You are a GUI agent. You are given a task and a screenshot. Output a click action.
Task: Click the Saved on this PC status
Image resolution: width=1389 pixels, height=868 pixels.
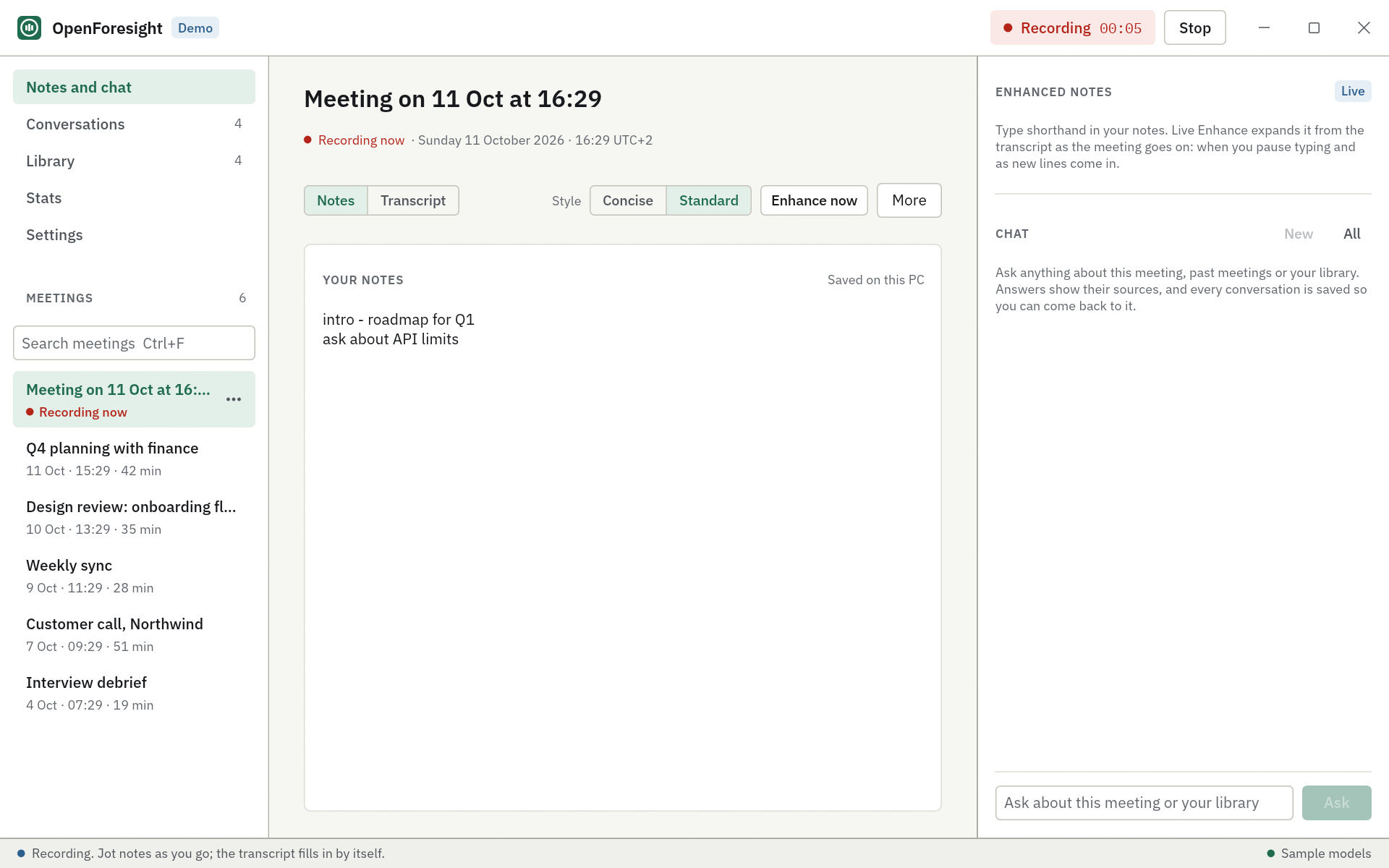[876, 280]
